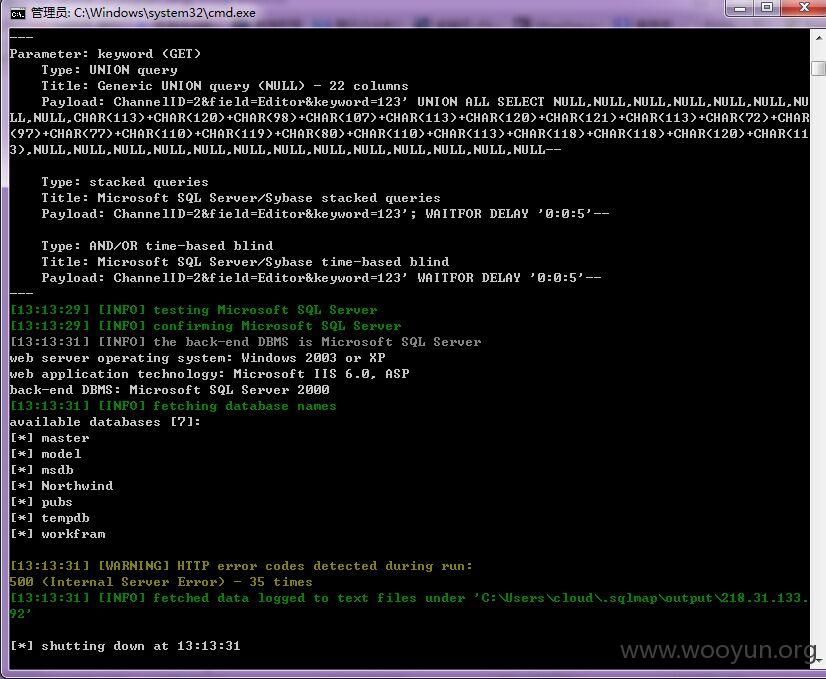
Task: Click the WARNING 'HTTP error codes detected' line
Action: click(241, 566)
